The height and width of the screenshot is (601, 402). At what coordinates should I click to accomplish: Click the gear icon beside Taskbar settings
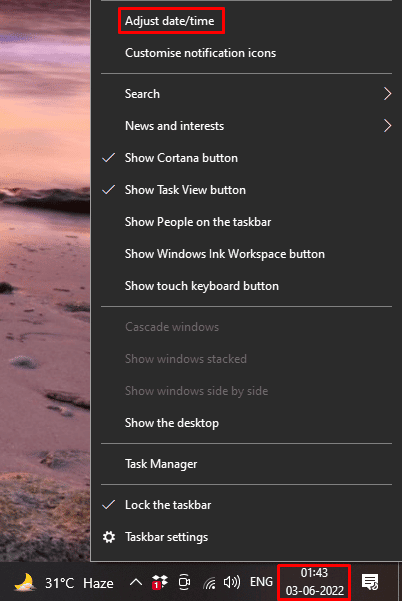tap(109, 537)
